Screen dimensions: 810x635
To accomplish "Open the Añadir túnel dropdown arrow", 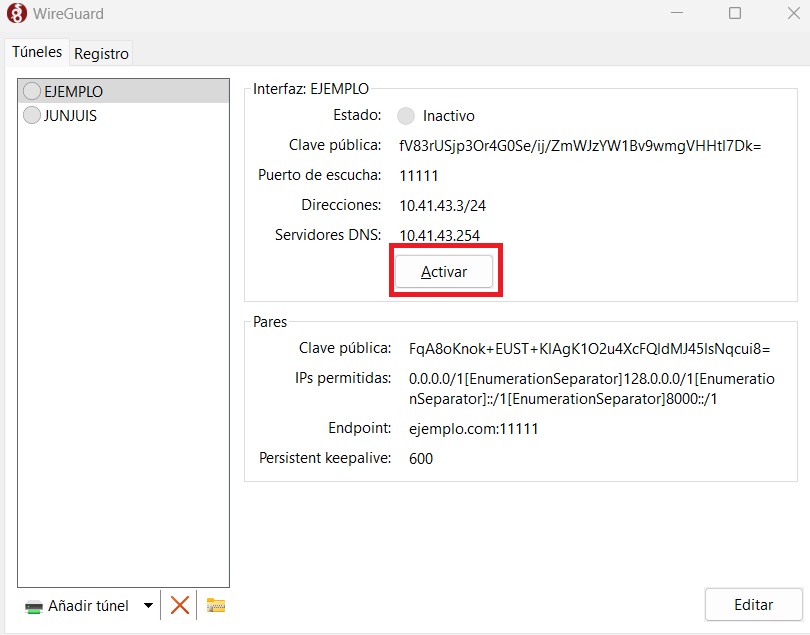I will [x=148, y=605].
